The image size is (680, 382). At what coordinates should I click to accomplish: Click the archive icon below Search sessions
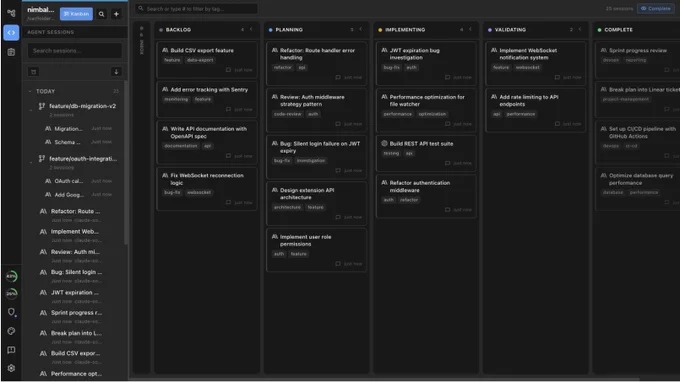coord(33,72)
